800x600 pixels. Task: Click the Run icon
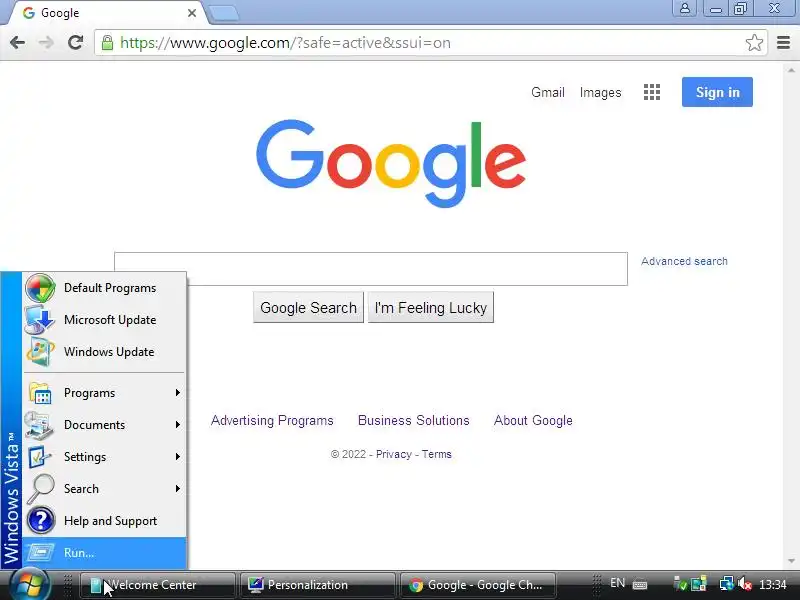(x=40, y=553)
